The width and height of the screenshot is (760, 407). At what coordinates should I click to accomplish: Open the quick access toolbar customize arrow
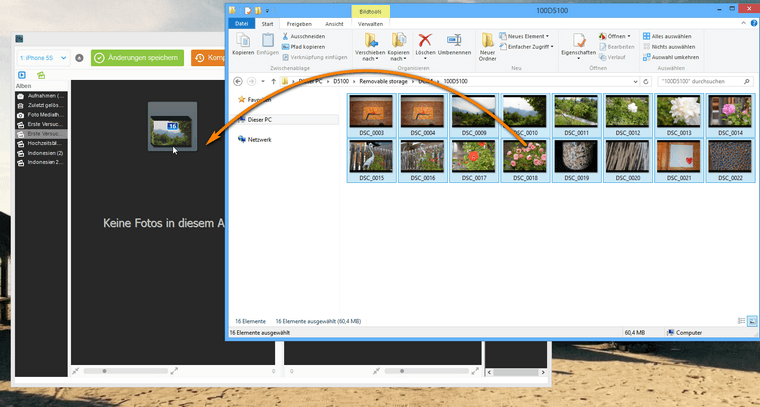(267, 10)
